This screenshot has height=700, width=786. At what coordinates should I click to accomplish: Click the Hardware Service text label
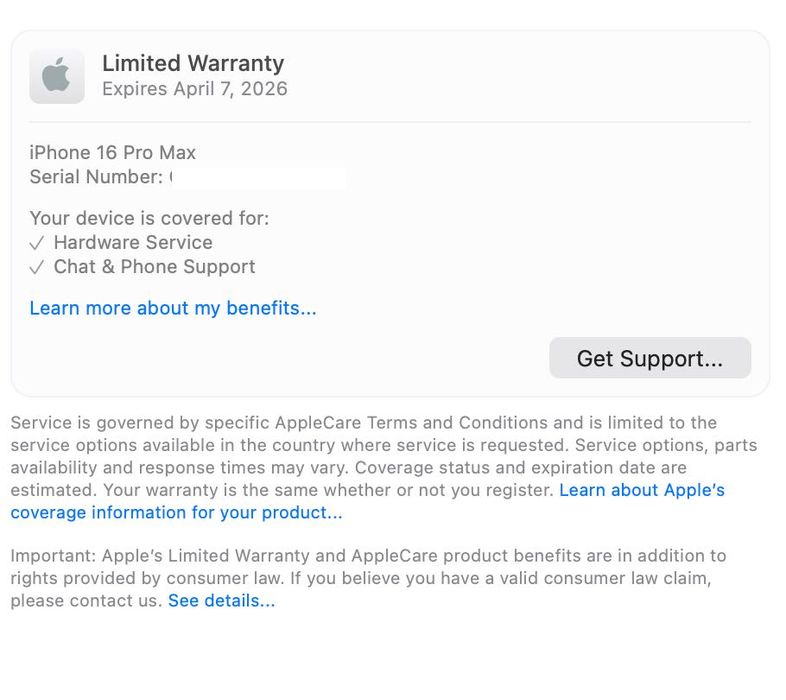click(133, 242)
